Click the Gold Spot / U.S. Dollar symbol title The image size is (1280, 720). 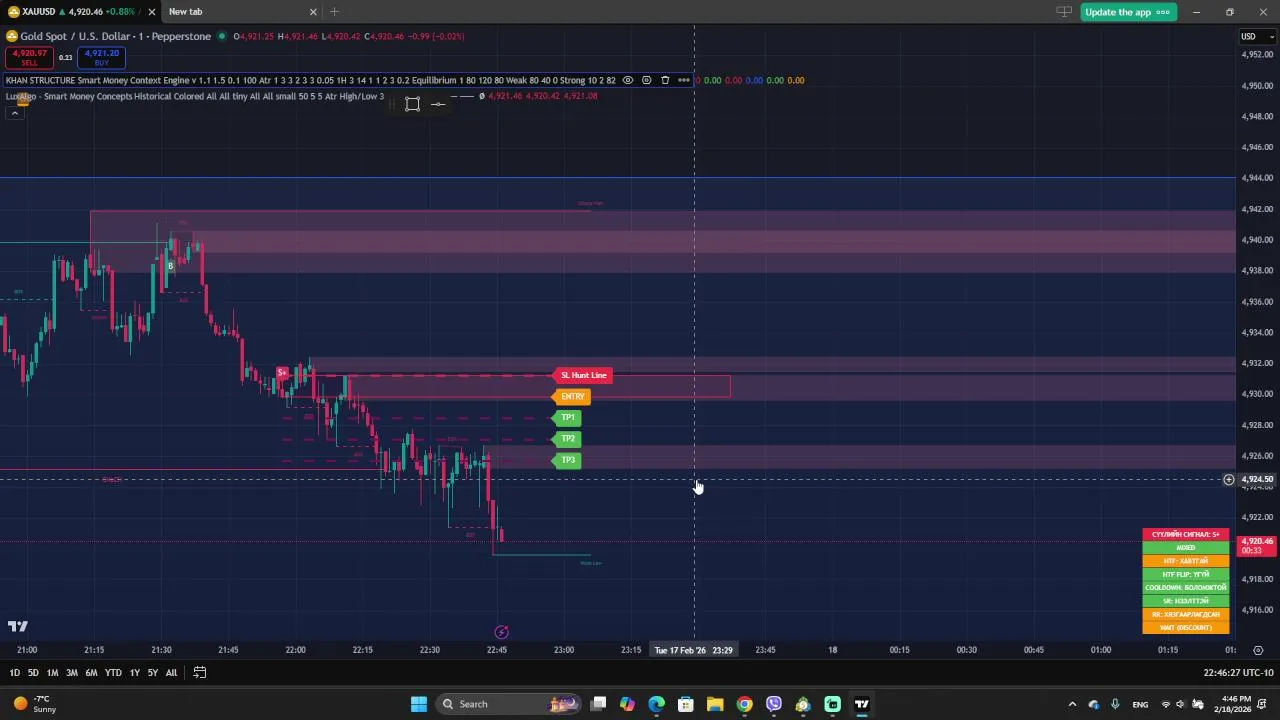pyautogui.click(x=116, y=37)
